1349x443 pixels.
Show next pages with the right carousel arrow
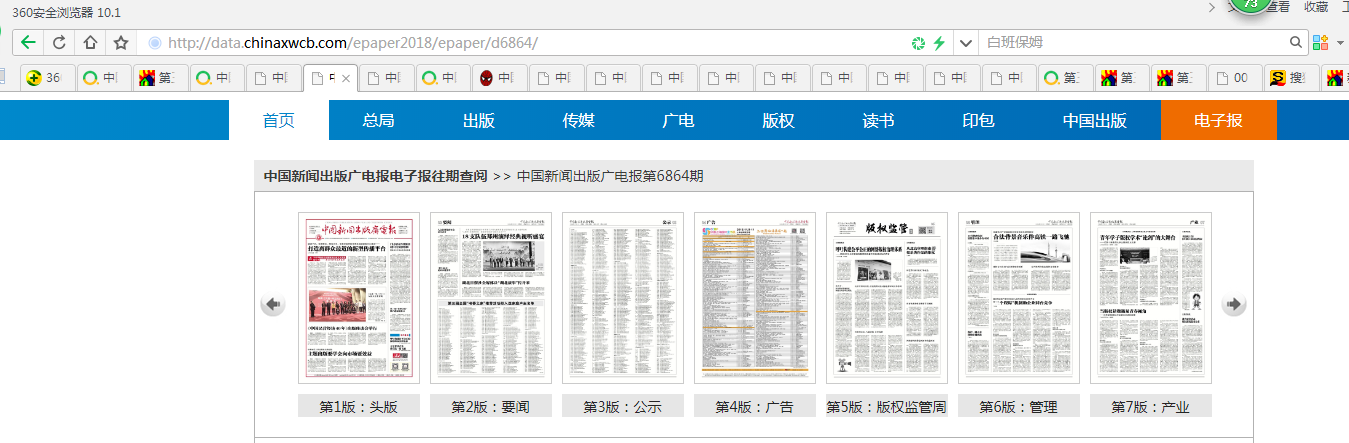[1234, 304]
